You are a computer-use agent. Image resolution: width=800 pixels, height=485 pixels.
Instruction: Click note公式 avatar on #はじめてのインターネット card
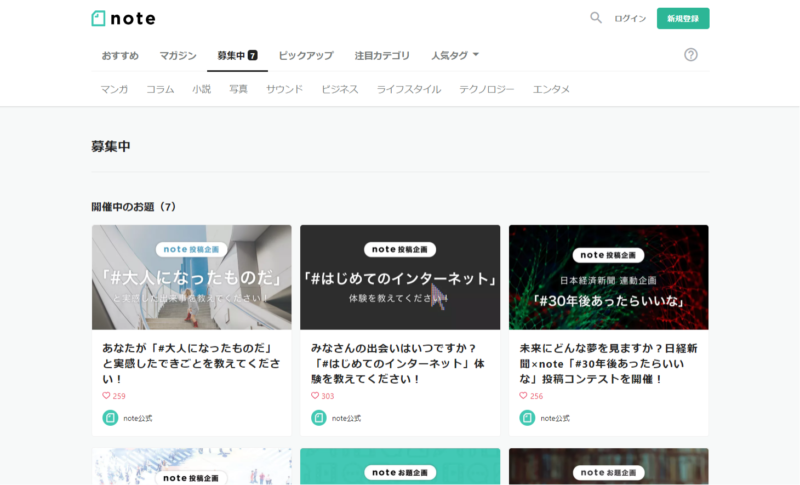[x=319, y=418]
